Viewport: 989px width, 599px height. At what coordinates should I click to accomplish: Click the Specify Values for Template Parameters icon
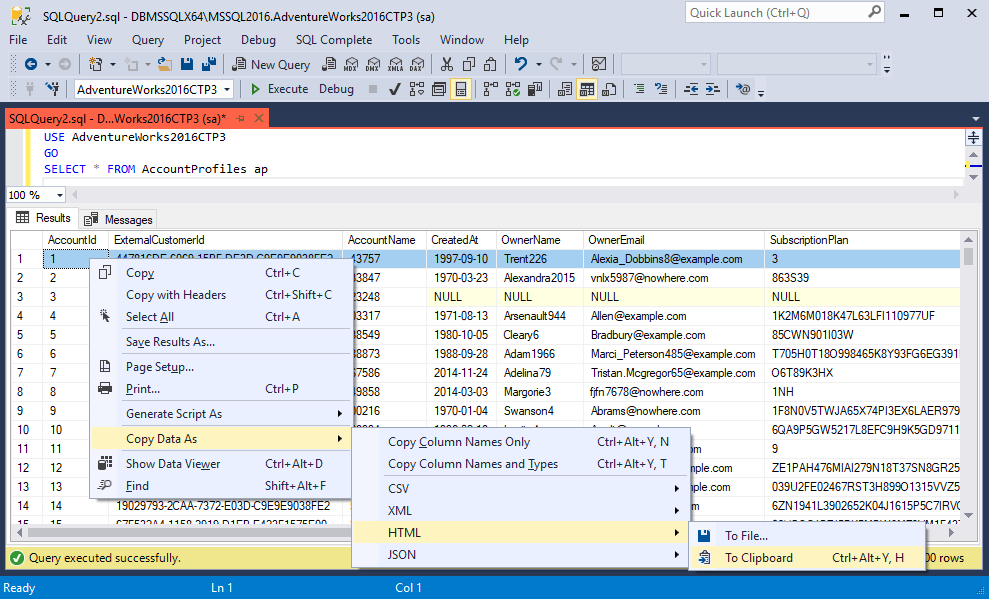pyautogui.click(x=742, y=90)
